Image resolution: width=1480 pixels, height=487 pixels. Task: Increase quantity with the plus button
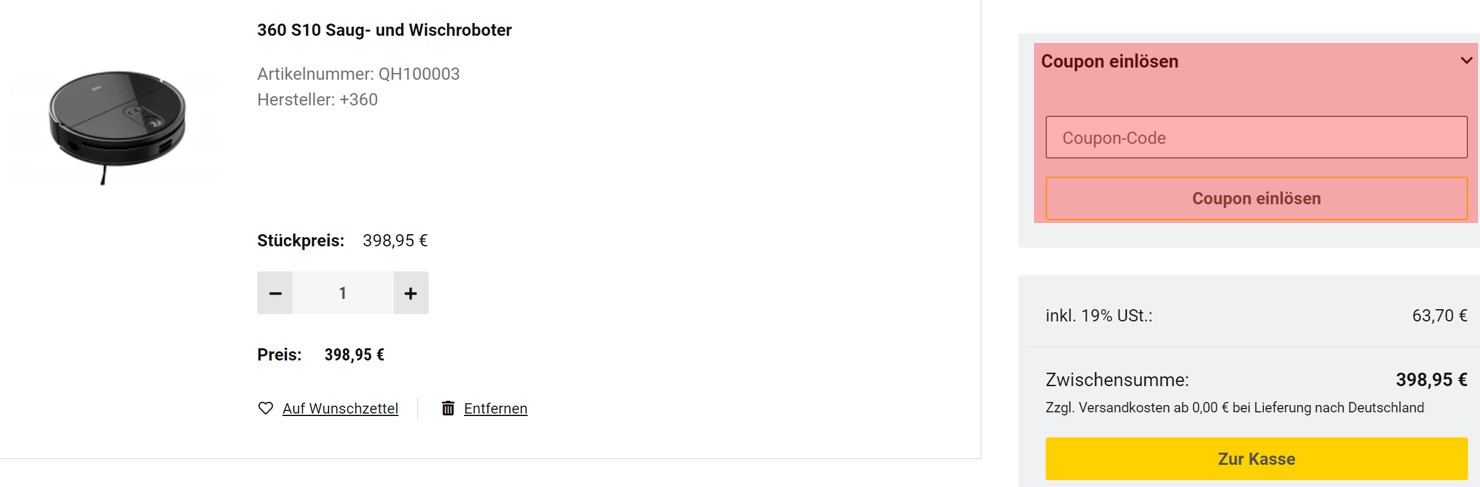pos(411,293)
